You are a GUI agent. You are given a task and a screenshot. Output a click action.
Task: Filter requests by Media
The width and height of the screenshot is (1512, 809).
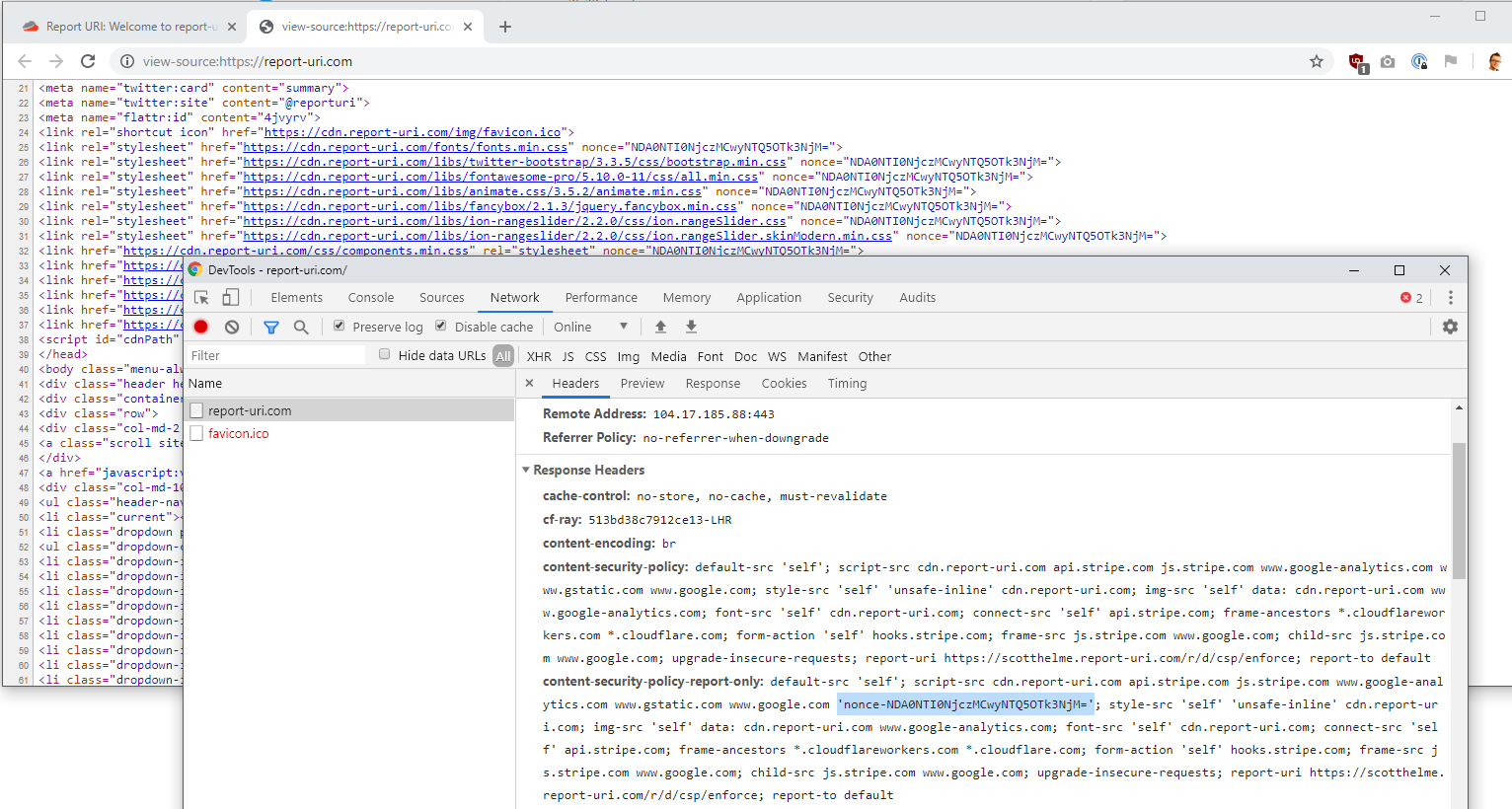click(669, 356)
